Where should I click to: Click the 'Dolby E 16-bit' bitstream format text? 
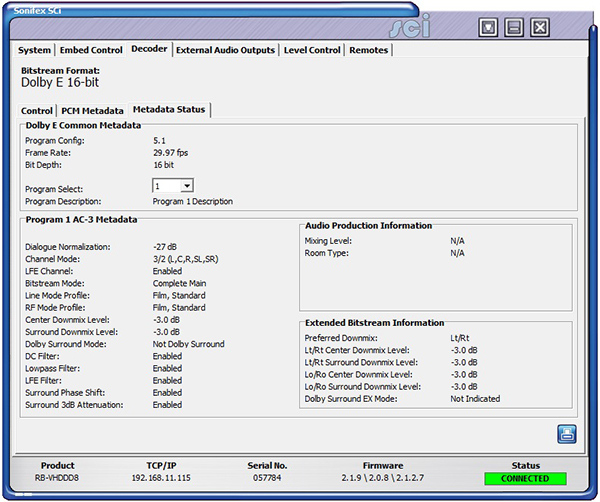[x=60, y=82]
